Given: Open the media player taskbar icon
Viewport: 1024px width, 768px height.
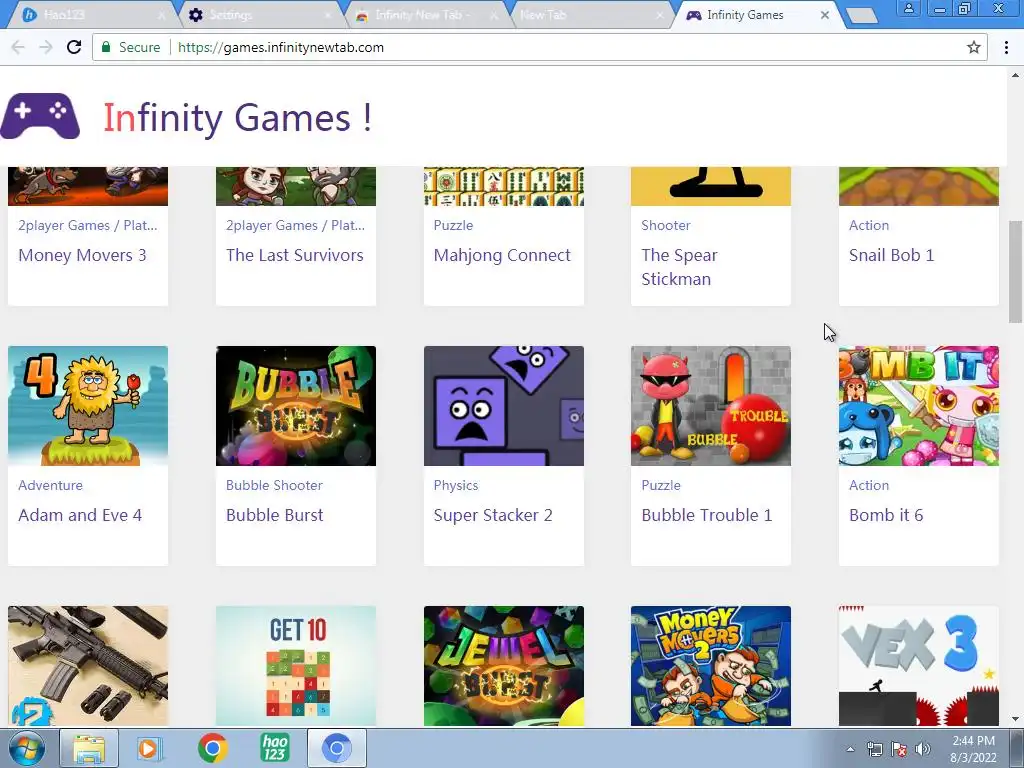Looking at the screenshot, I should (x=150, y=748).
